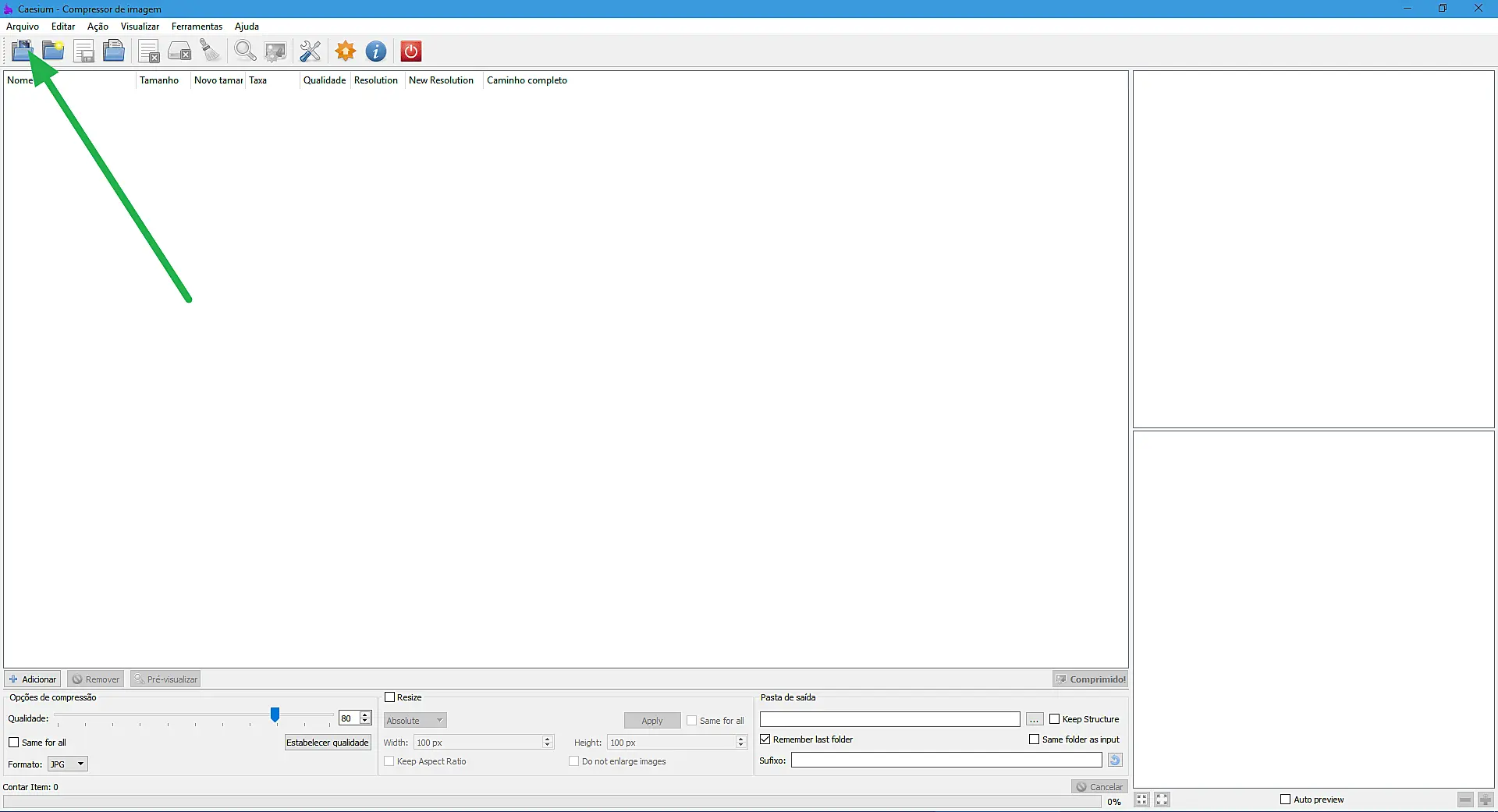Click the broom clear list icon
This screenshot has width=1498, height=812.
(210, 51)
